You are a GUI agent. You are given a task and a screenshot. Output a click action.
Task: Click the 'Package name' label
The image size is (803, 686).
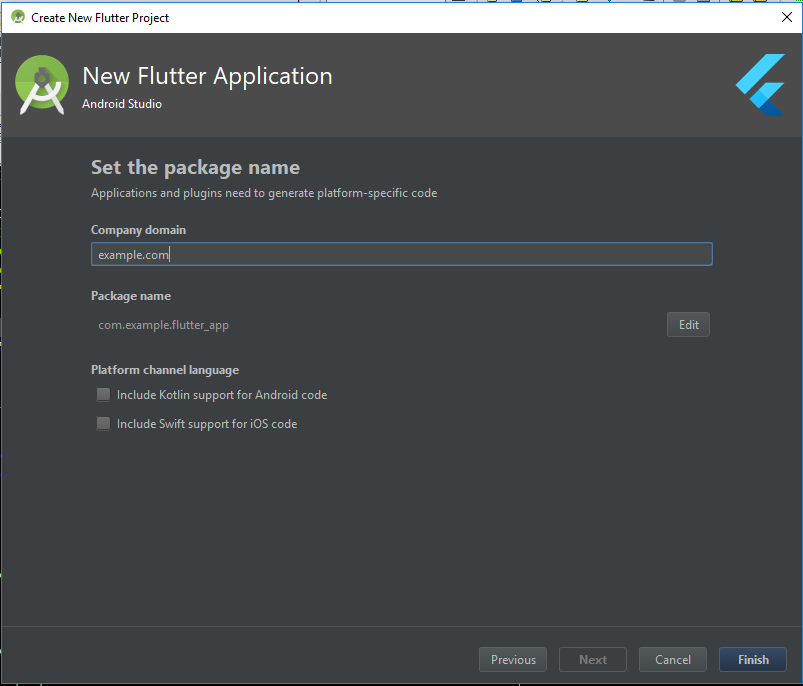(131, 296)
